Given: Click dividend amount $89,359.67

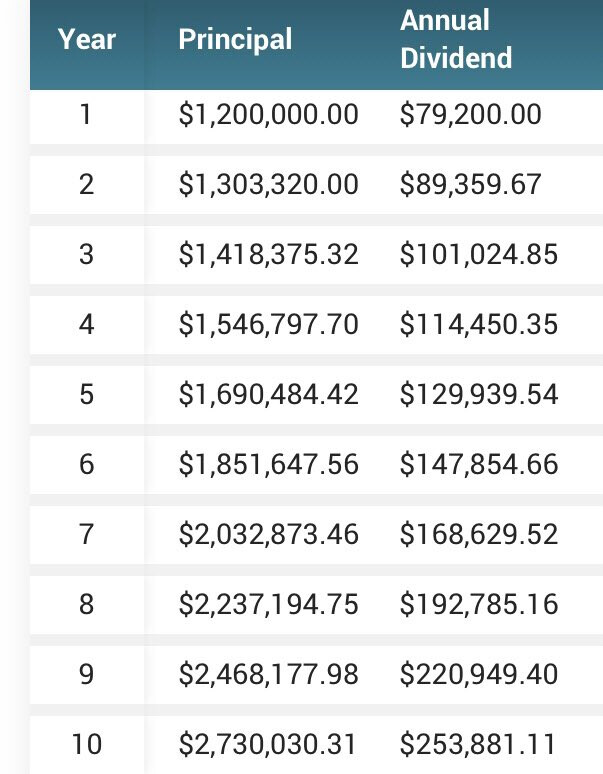Looking at the screenshot, I should [470, 185].
